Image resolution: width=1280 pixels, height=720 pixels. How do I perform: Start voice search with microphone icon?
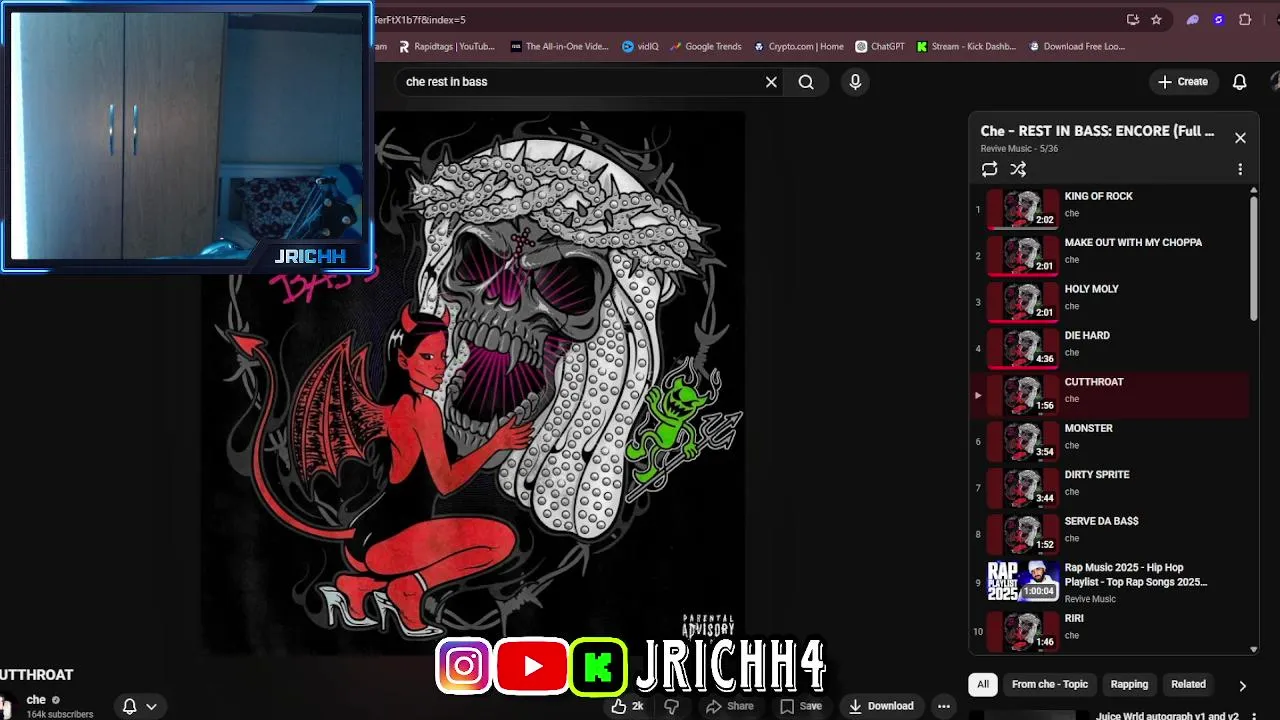coord(855,82)
